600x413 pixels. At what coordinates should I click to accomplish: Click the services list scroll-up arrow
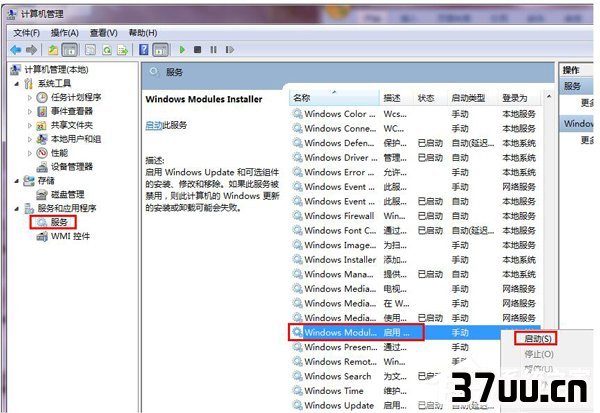pyautogui.click(x=549, y=97)
